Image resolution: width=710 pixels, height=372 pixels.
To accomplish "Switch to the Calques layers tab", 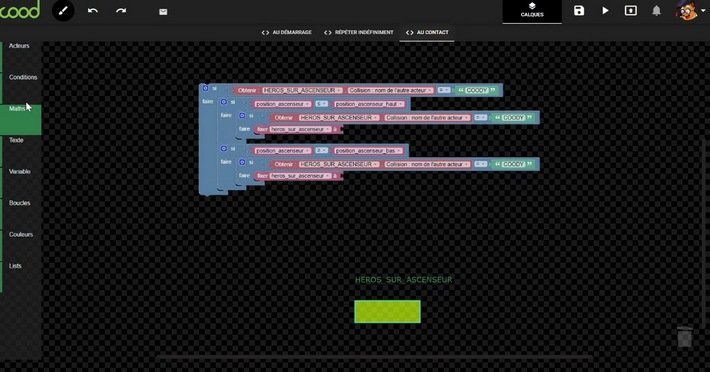I will pos(532,10).
